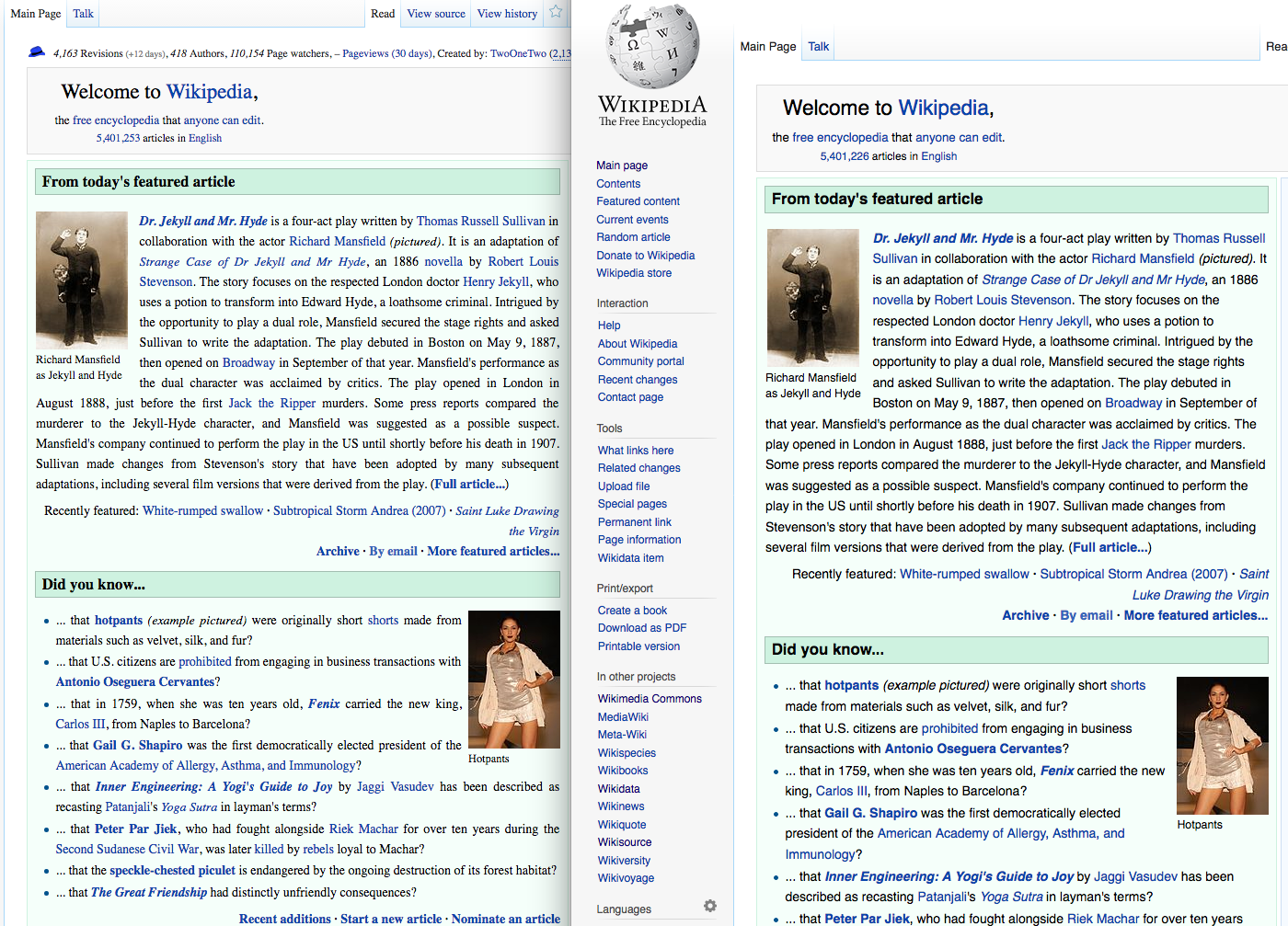Open Featured content in sidebar

pos(638,201)
